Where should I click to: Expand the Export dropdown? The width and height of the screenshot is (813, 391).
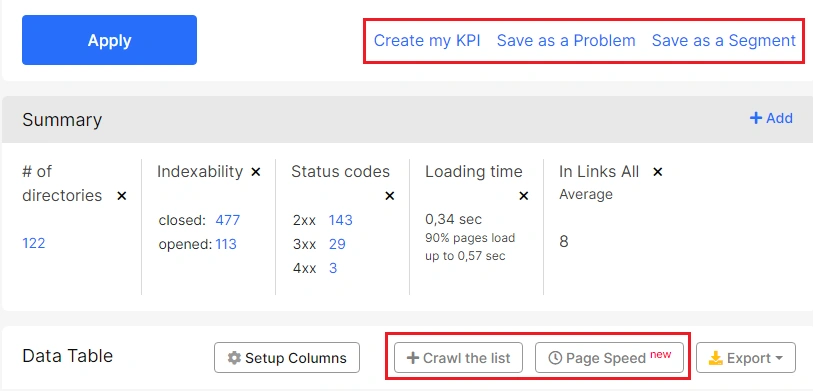(x=746, y=358)
